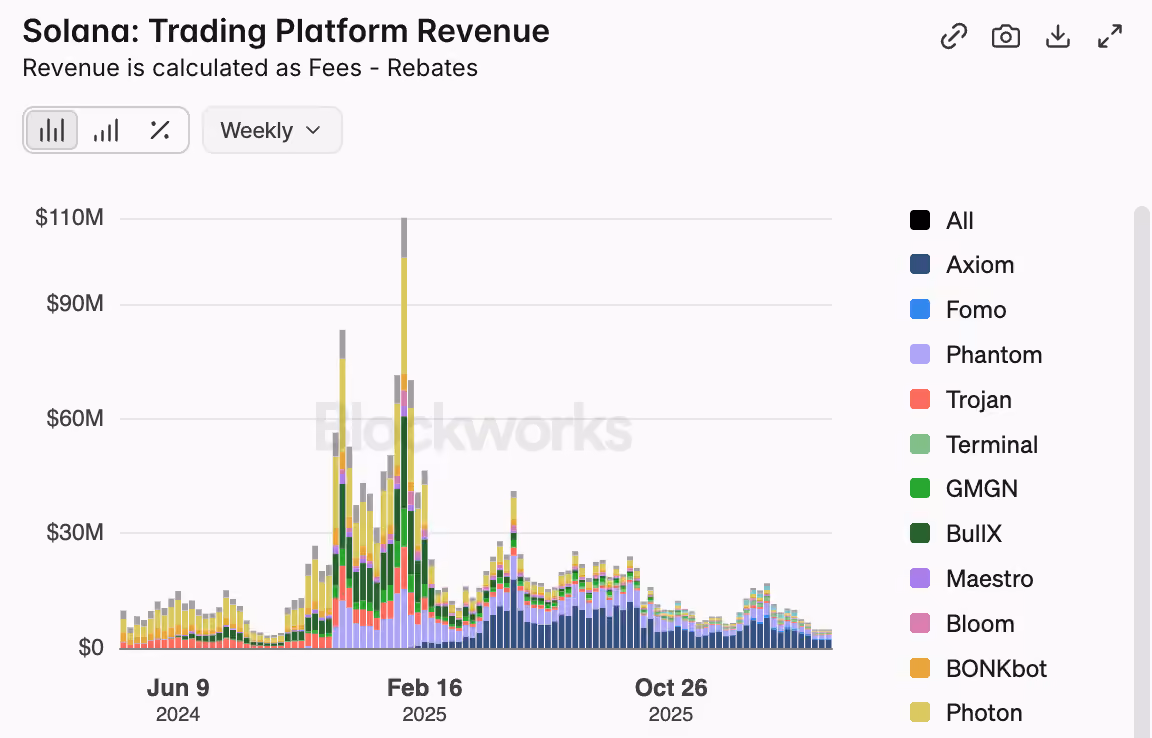Switch to cumulative bar chart view

[x=106, y=130]
